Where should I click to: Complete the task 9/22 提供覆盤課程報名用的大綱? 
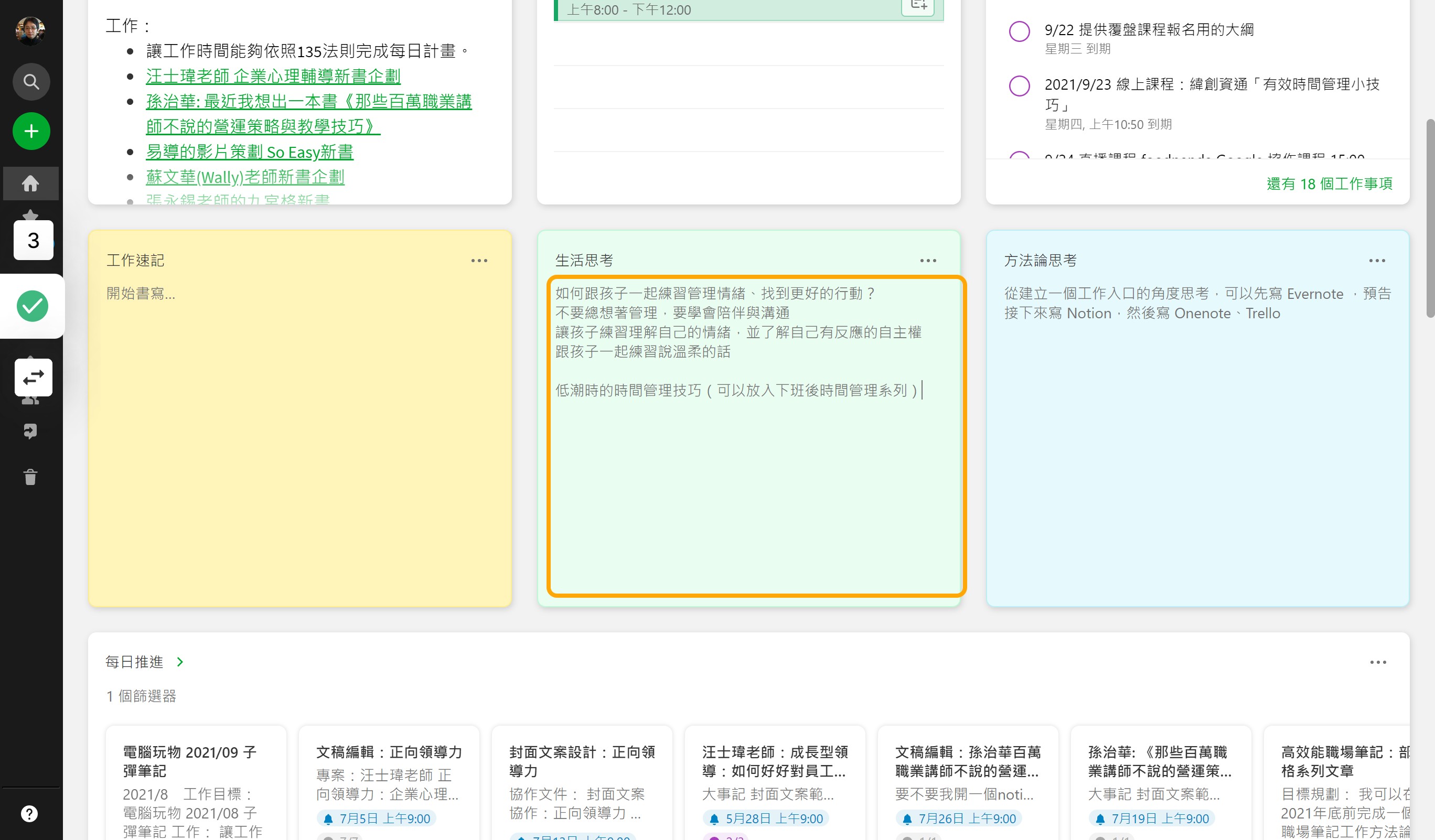point(1019,31)
